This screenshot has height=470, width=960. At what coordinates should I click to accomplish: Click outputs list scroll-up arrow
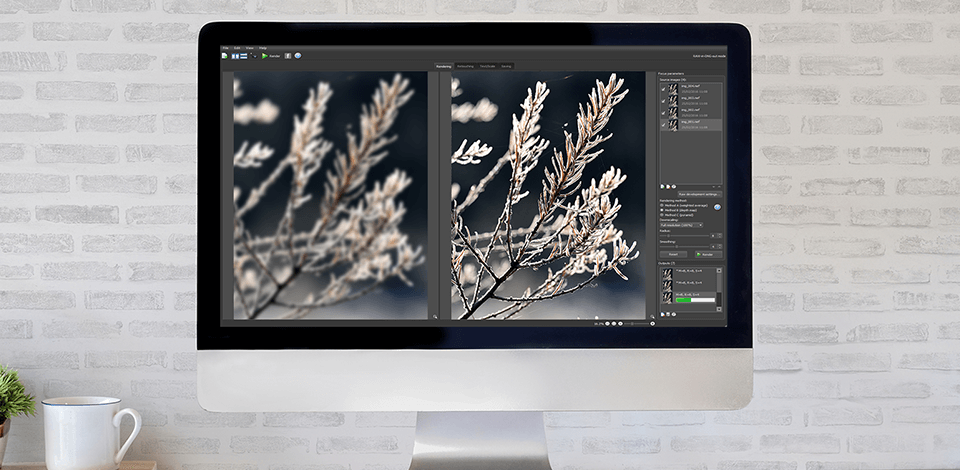click(719, 270)
